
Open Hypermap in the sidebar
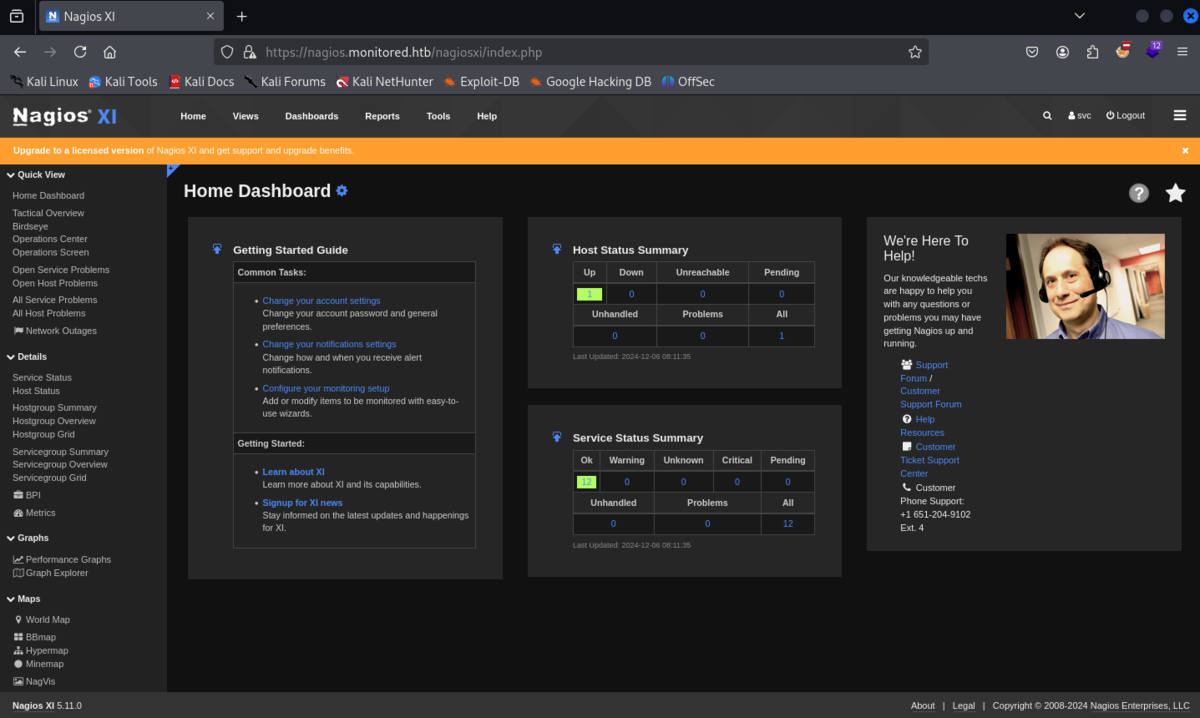(40, 651)
